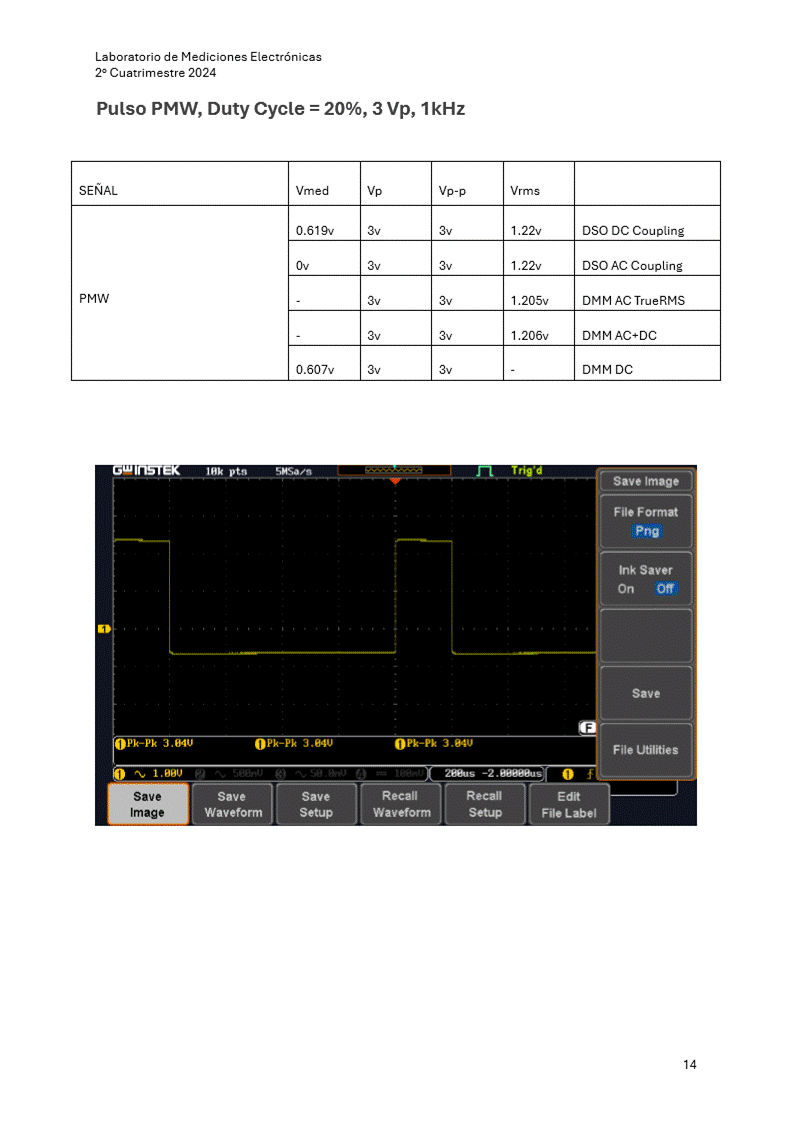Turn Ink Saver On
Viewport: 794px width, 1122px height.
coord(626,589)
